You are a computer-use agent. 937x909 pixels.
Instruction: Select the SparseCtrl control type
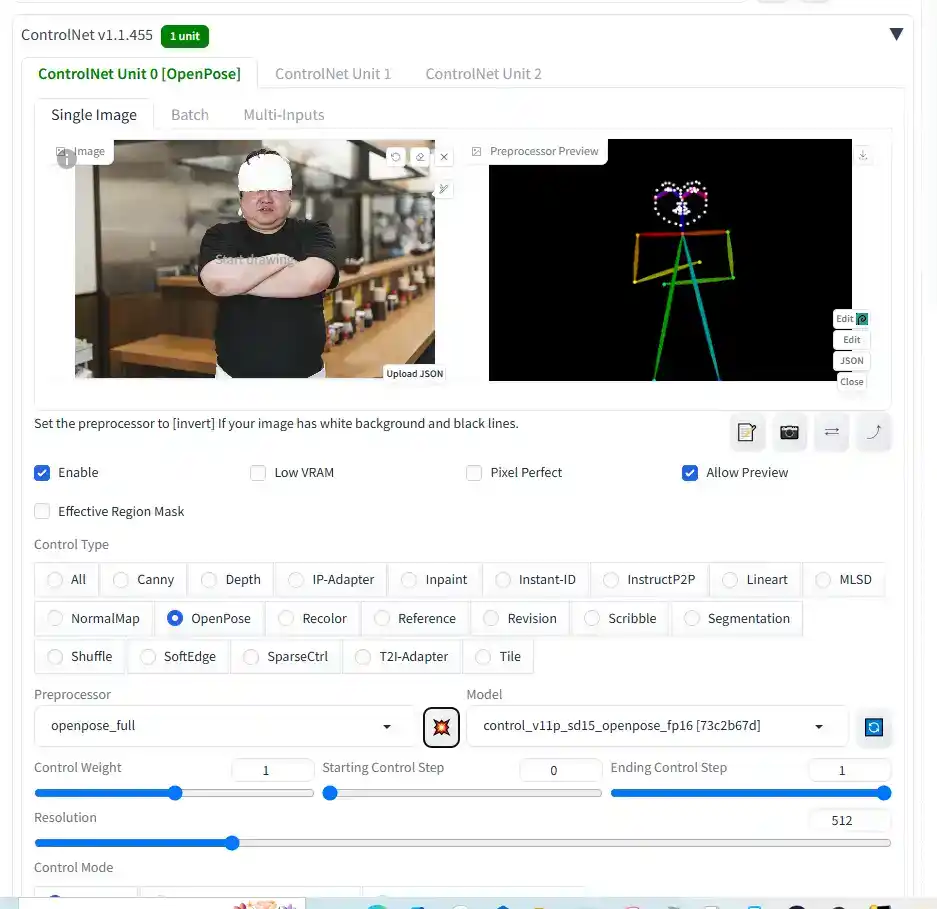click(286, 657)
